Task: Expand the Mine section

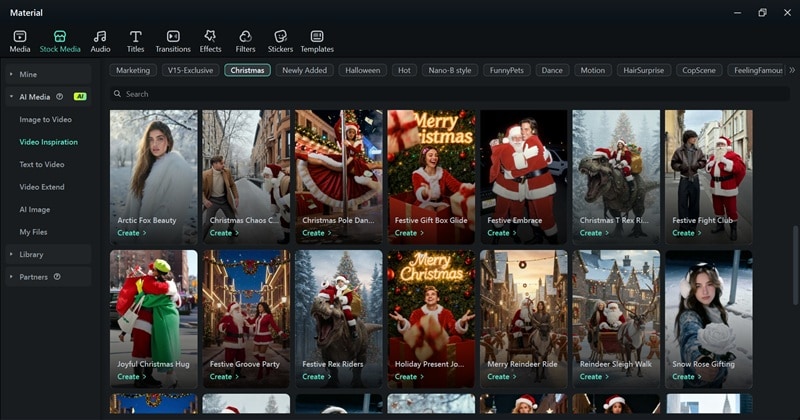Action: [x=11, y=75]
